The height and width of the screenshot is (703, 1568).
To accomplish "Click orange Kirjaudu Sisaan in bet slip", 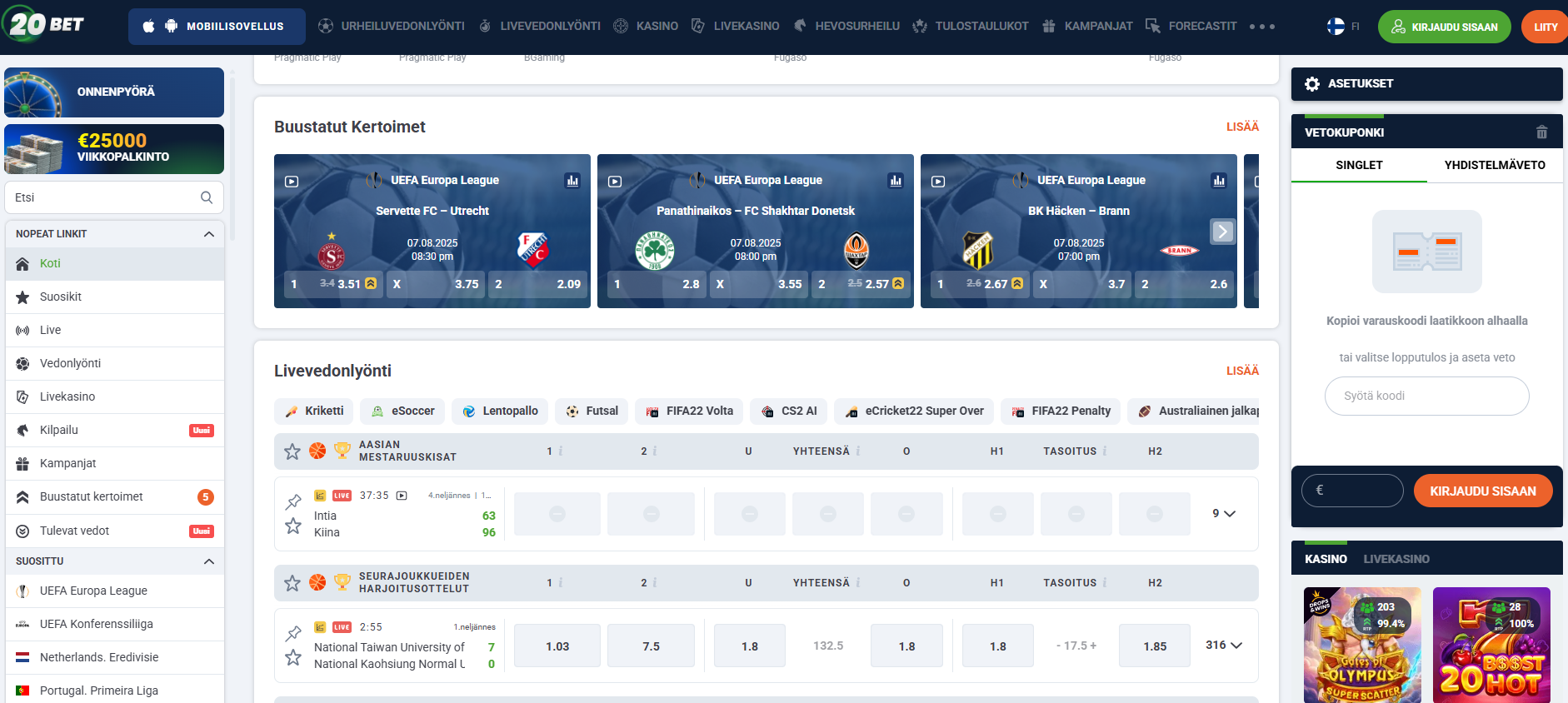I will (x=1483, y=491).
